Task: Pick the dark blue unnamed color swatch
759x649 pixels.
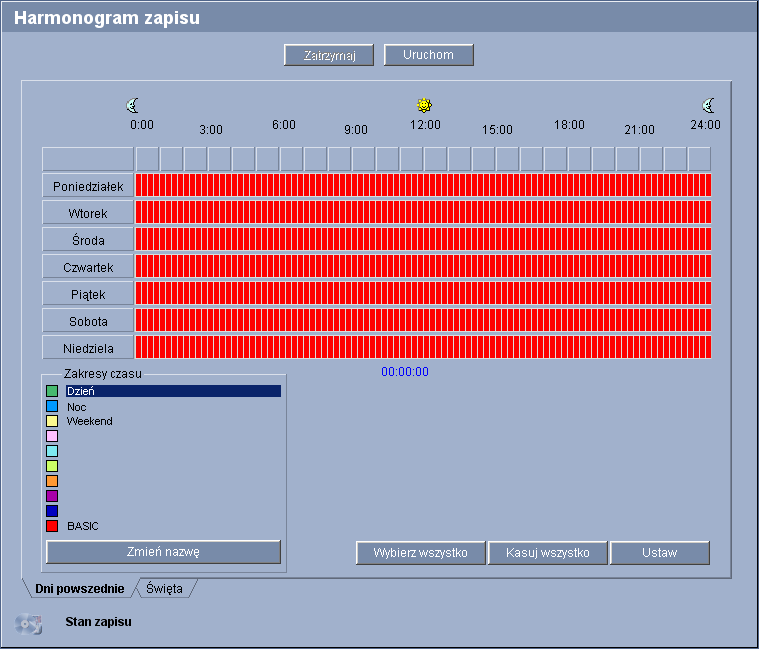Action: click(x=52, y=511)
